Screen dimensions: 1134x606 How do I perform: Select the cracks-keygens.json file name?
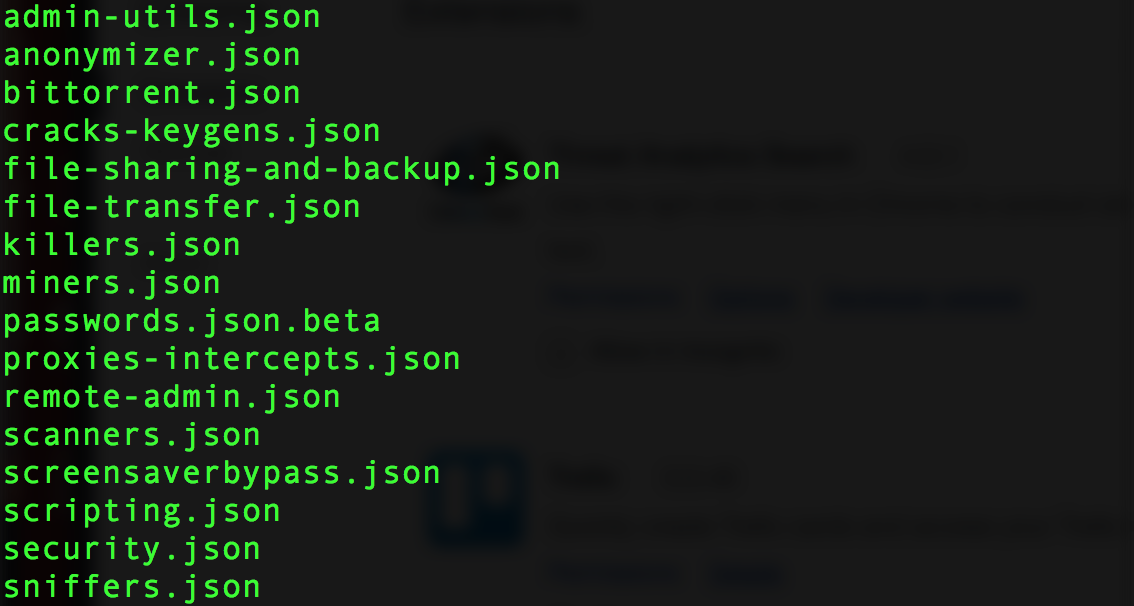[x=192, y=131]
